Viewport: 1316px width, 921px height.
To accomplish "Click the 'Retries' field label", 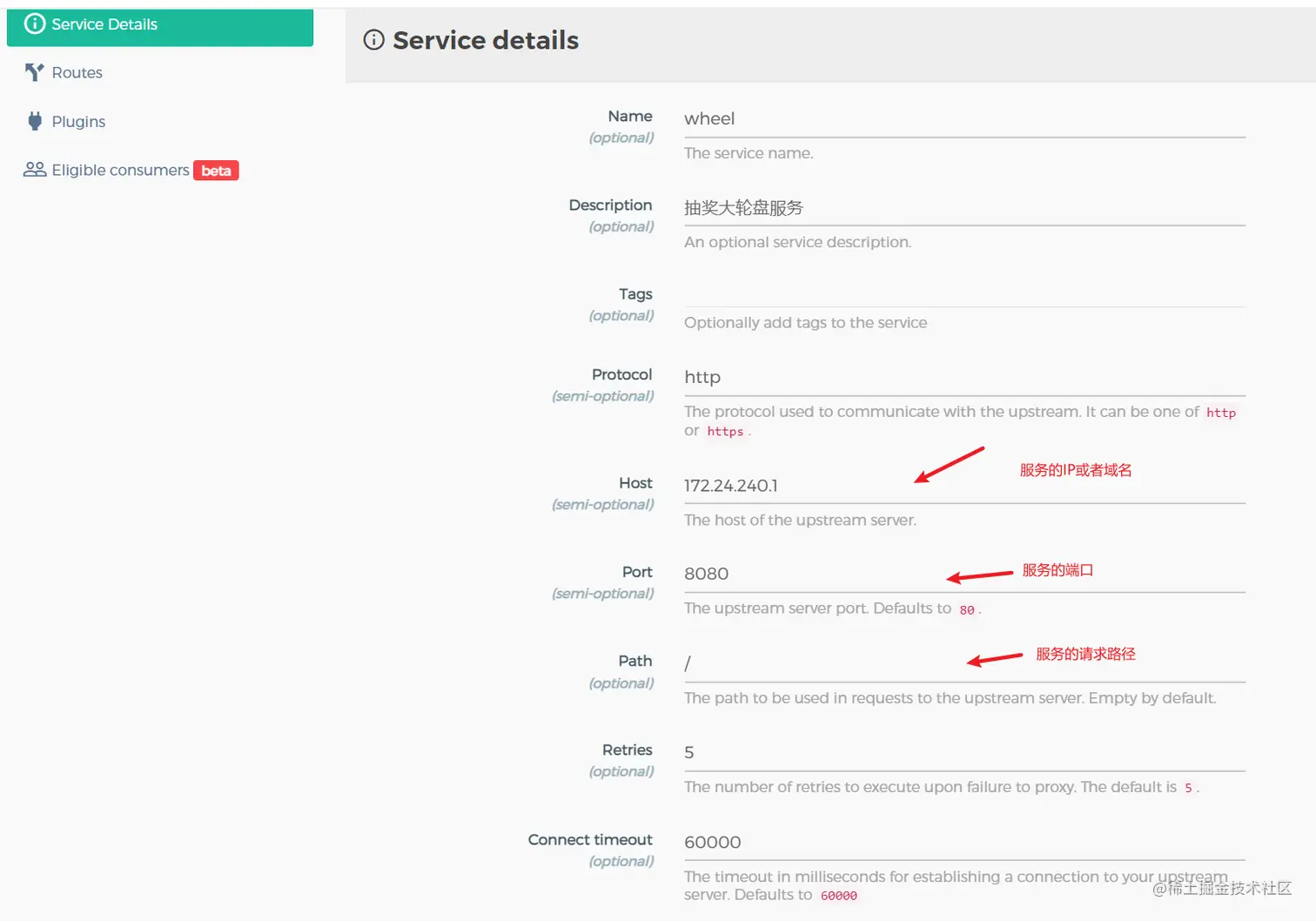I will click(x=627, y=750).
